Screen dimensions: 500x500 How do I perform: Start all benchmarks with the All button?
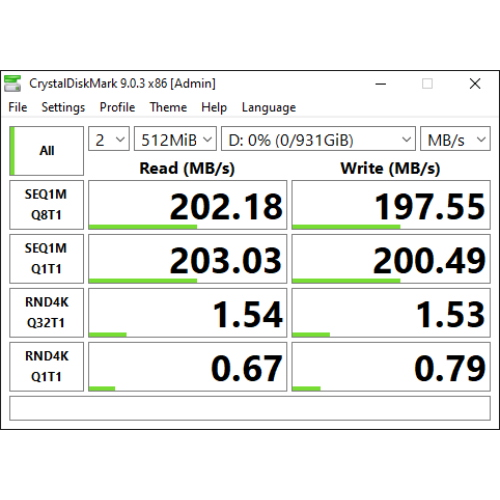tap(46, 151)
